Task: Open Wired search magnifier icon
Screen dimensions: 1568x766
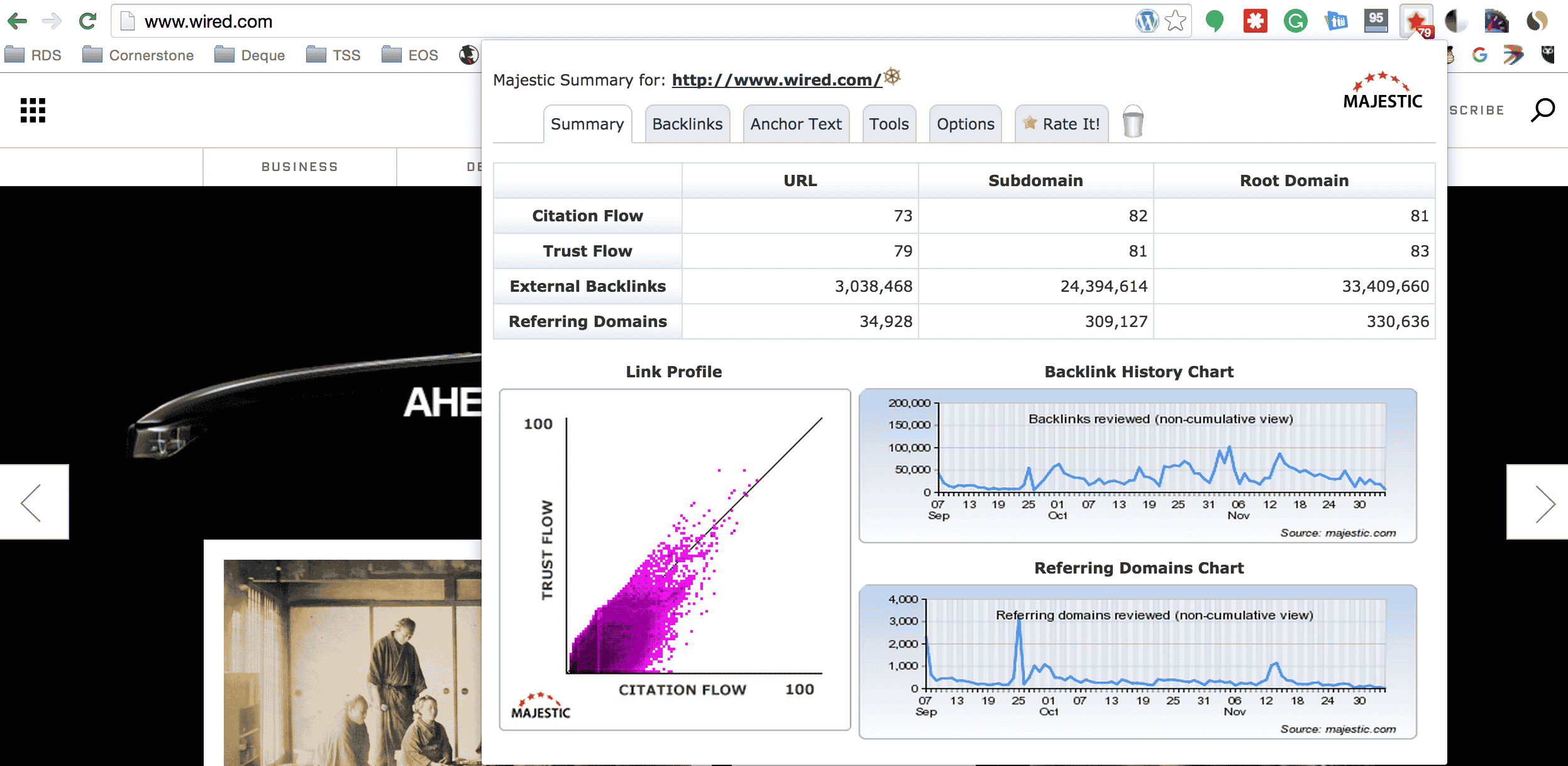Action: click(1543, 110)
